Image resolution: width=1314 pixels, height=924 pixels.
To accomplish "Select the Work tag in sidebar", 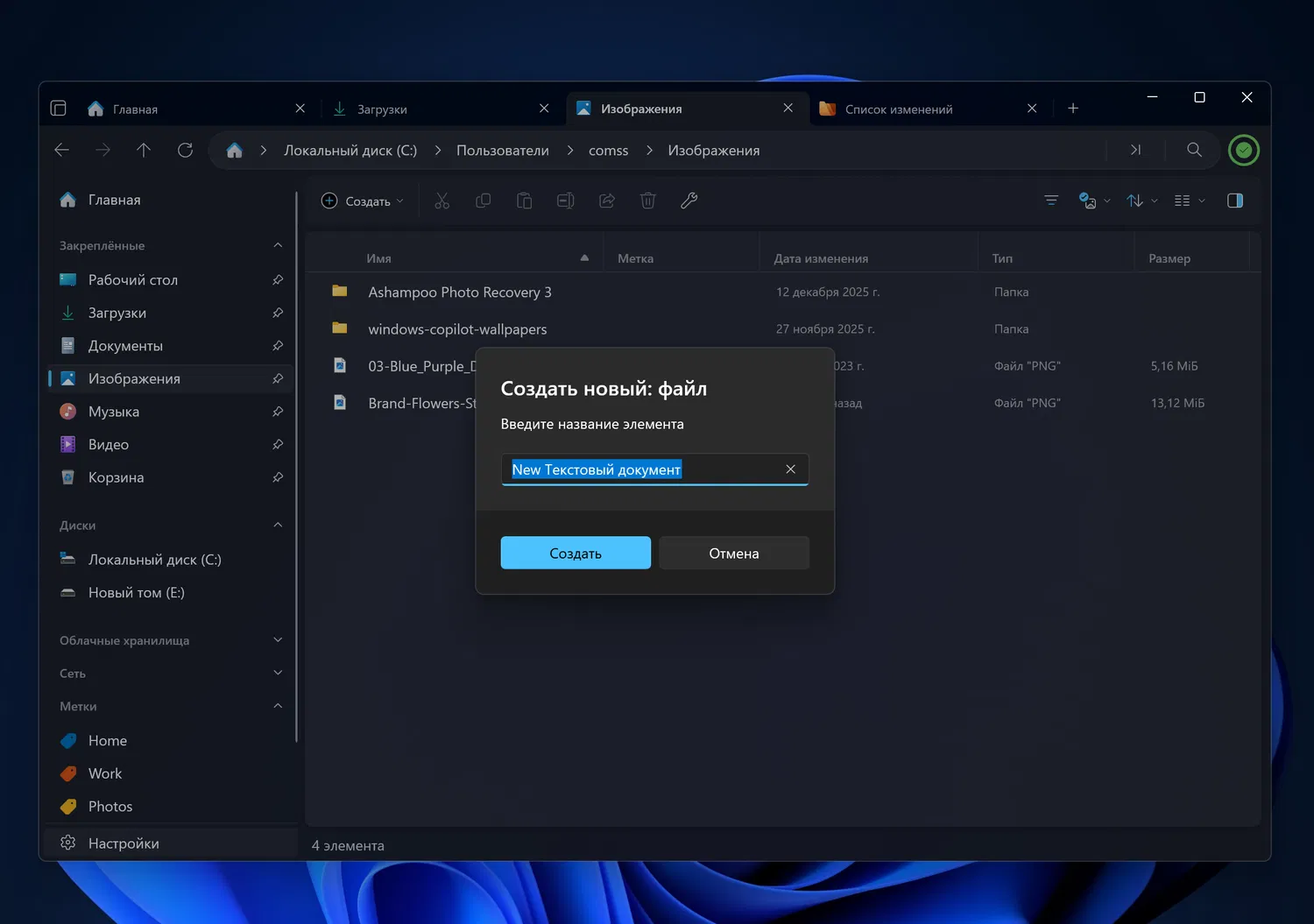I will (x=171, y=773).
